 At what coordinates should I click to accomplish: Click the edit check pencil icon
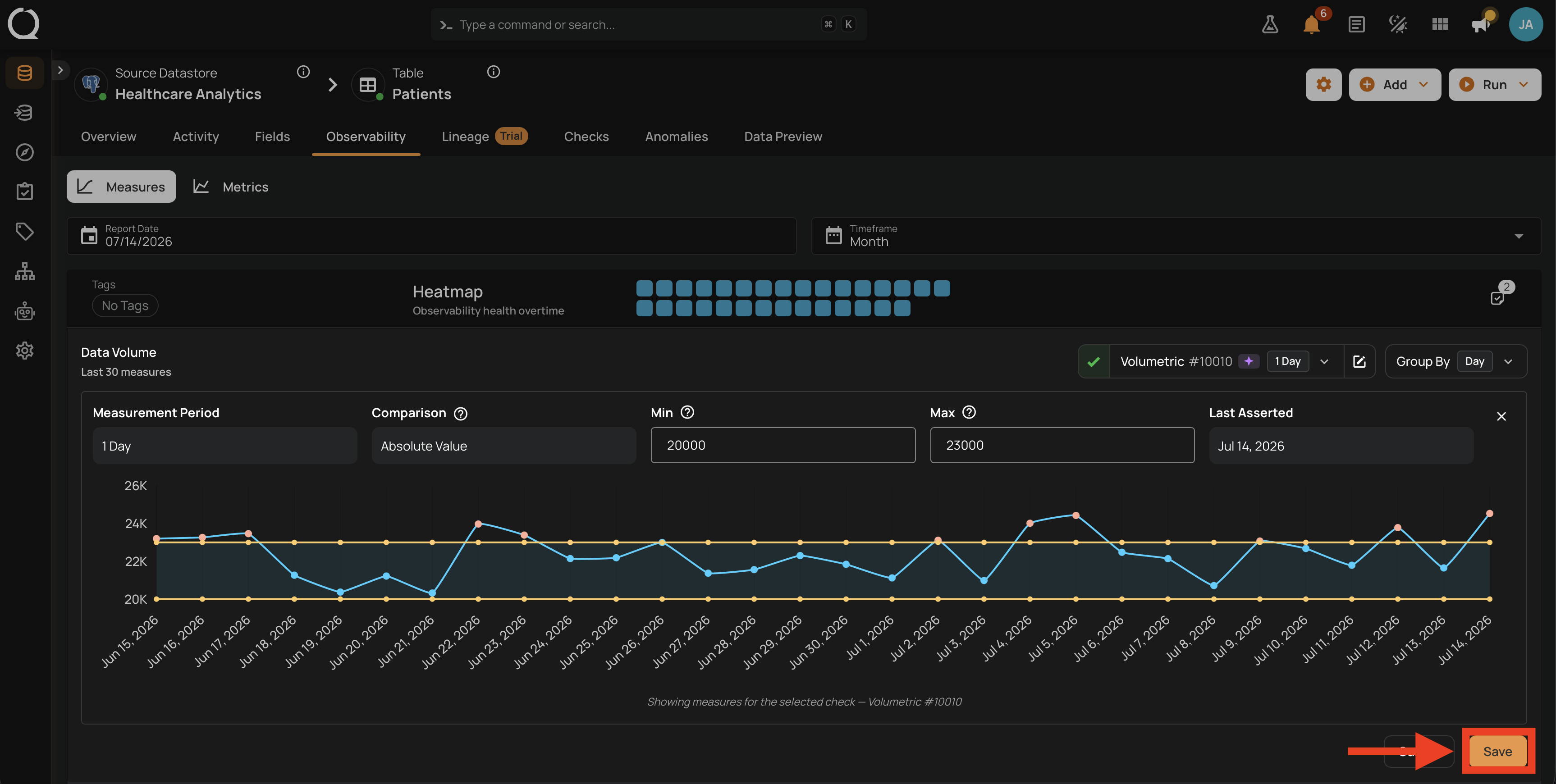1359,361
